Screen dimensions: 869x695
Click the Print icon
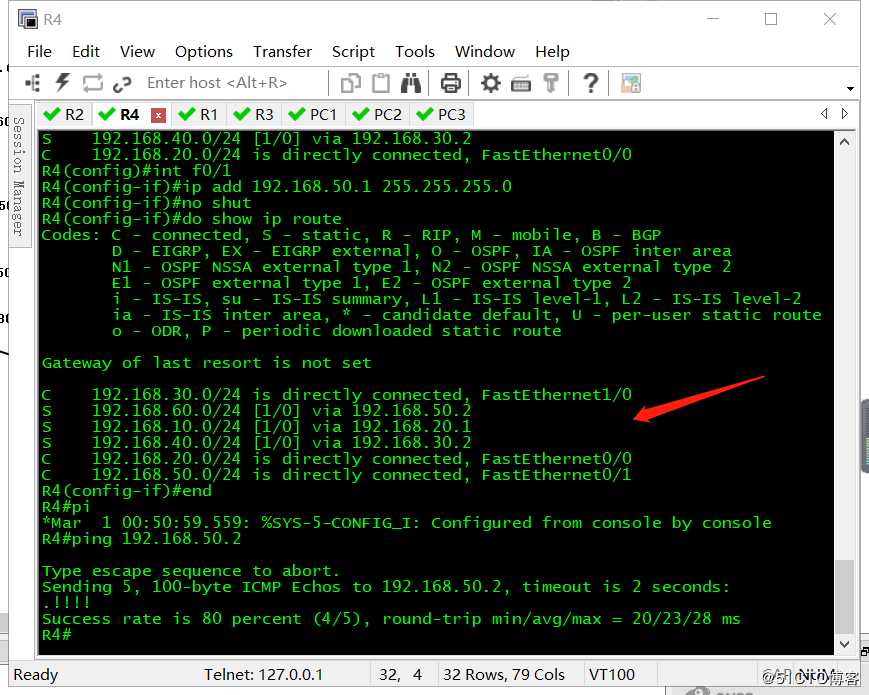tap(450, 83)
